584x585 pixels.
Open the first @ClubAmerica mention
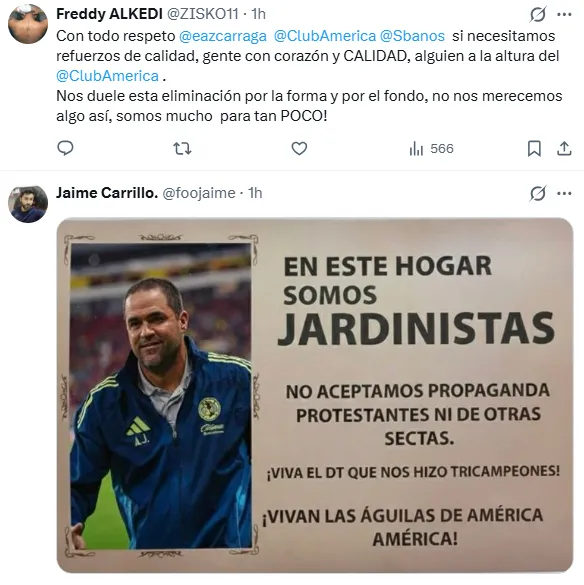pos(325,36)
